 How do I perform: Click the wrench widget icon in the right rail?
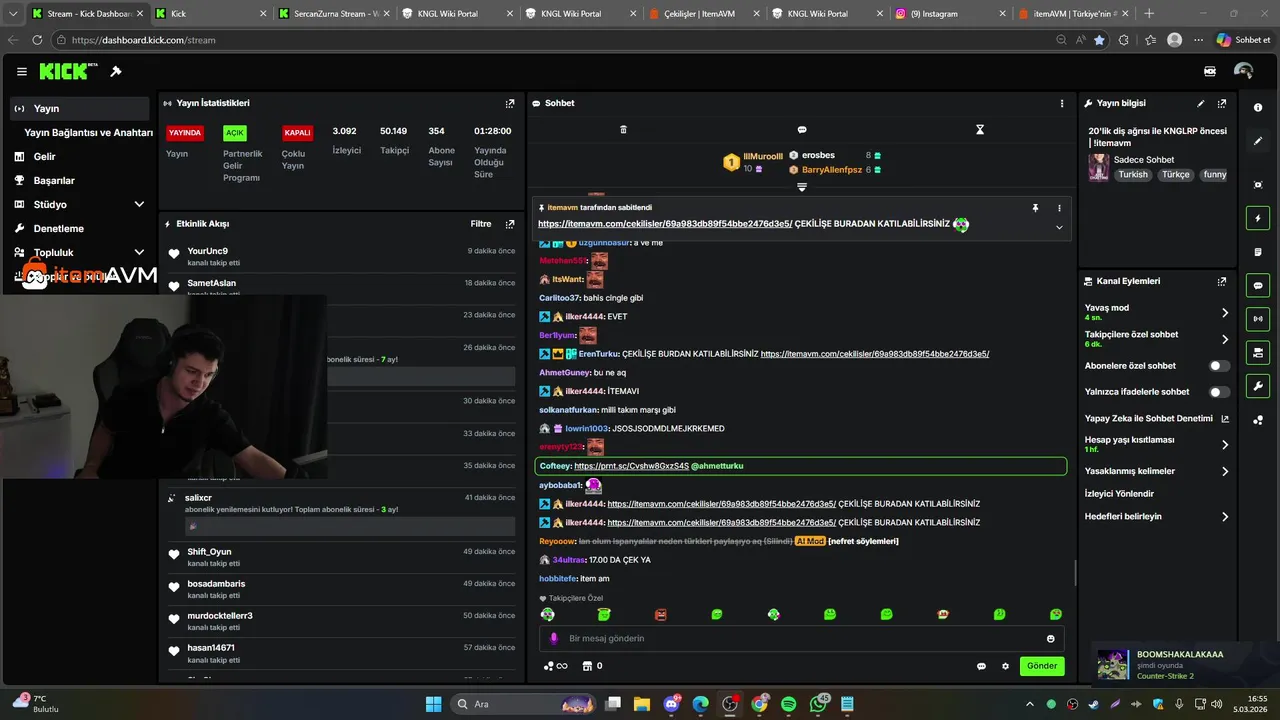[1258, 386]
